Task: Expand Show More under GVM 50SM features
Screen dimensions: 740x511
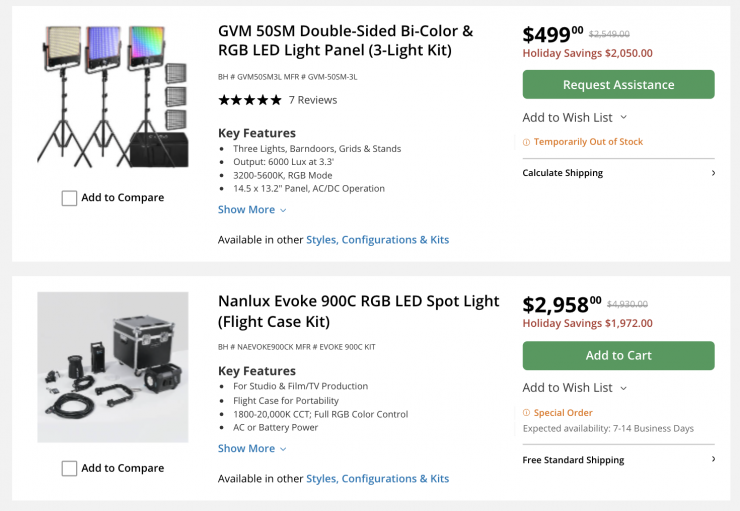Action: pos(252,210)
